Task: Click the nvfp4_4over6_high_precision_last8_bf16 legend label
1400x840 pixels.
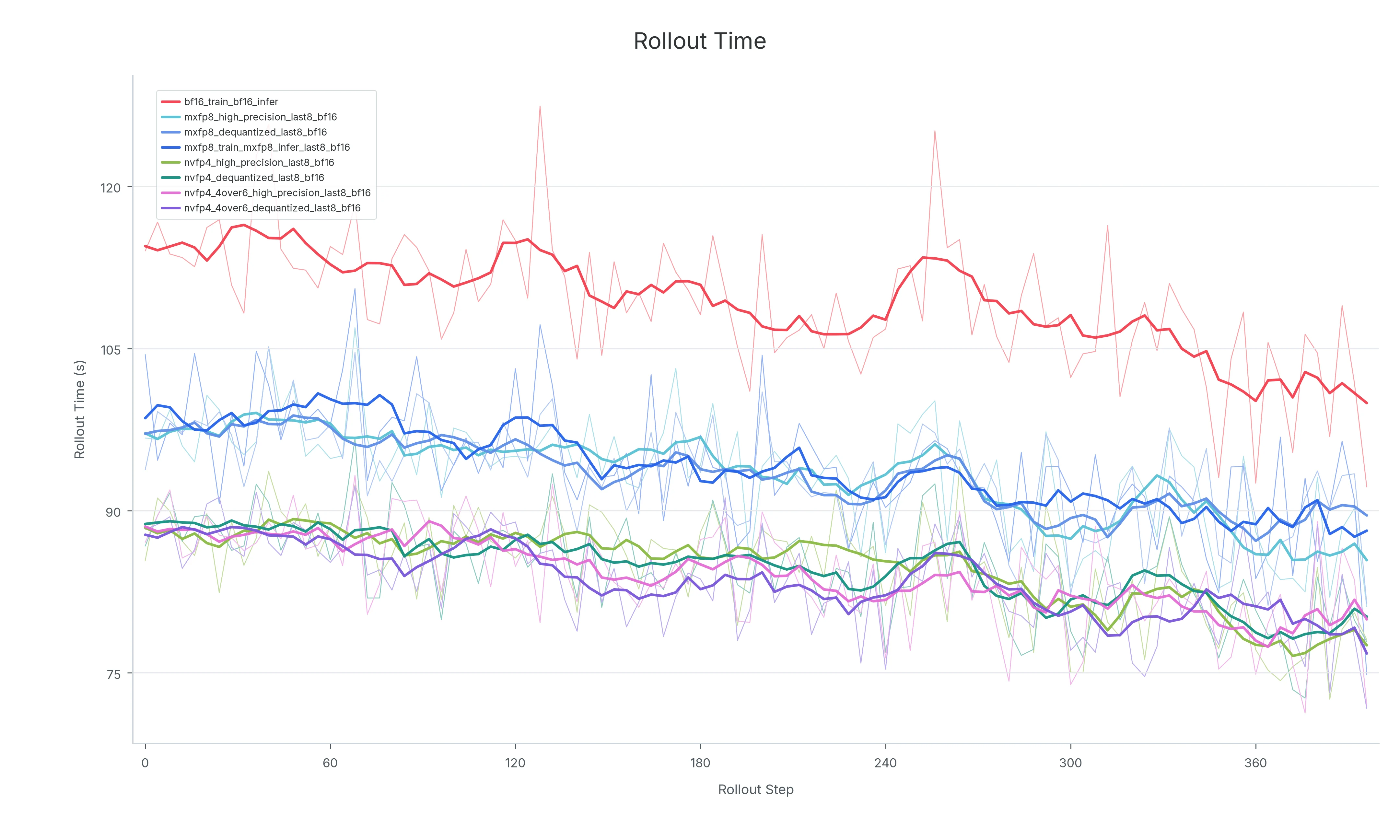Action: (x=277, y=193)
